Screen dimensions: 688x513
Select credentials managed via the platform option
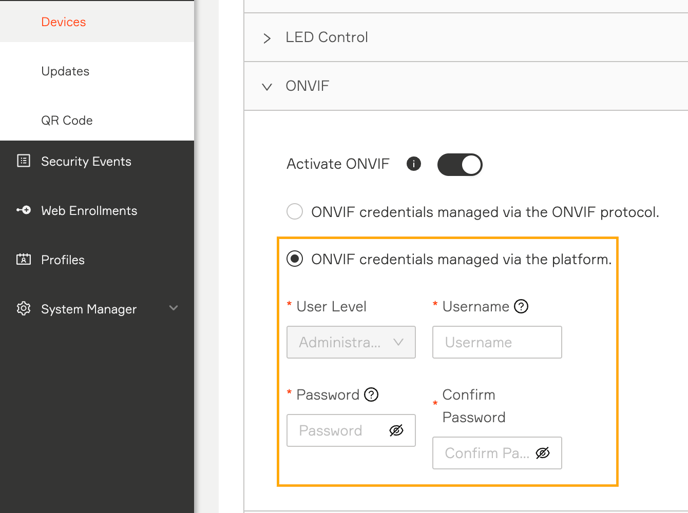[x=294, y=258]
